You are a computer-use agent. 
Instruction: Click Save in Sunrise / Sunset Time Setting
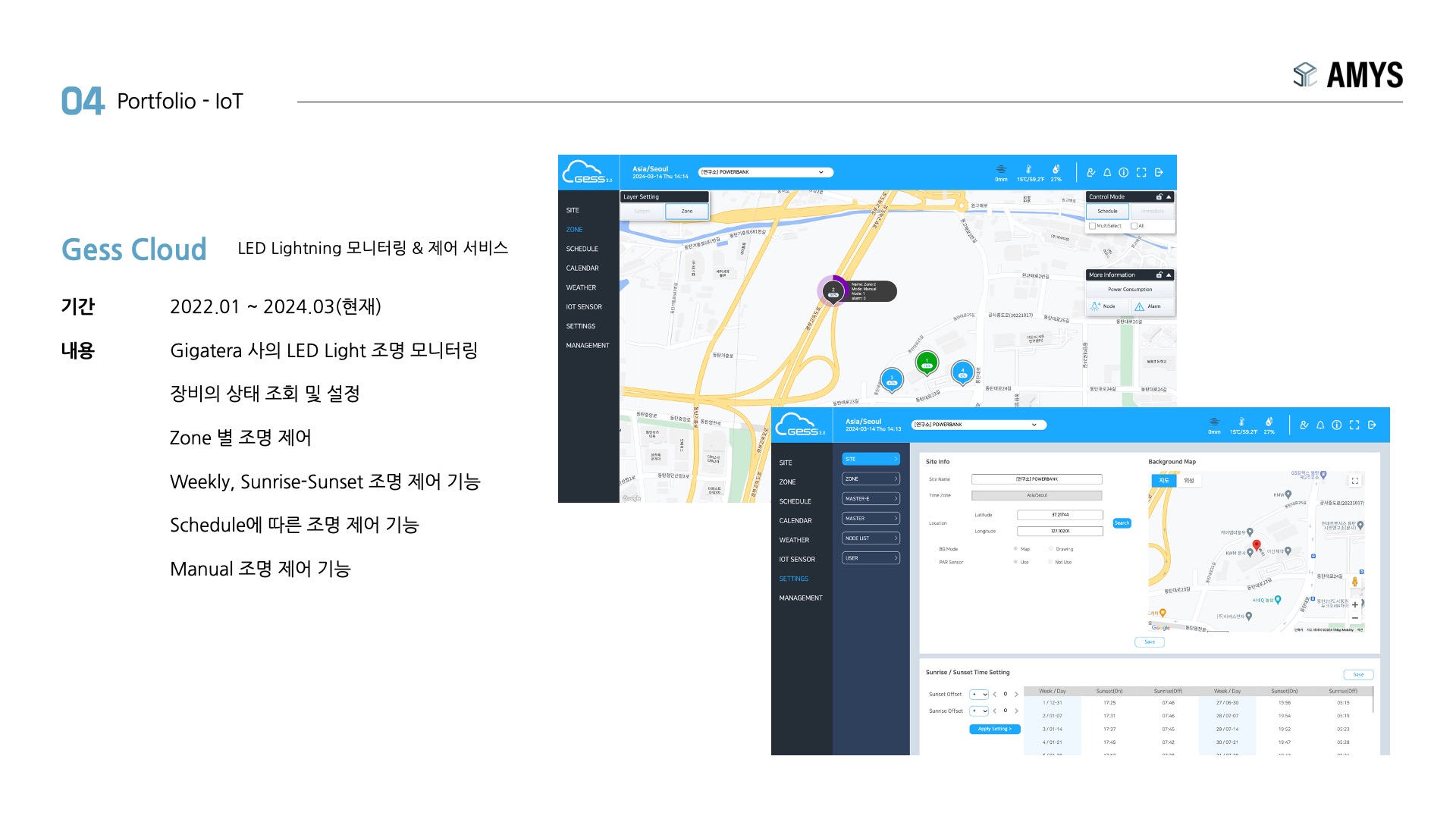coord(1358,675)
